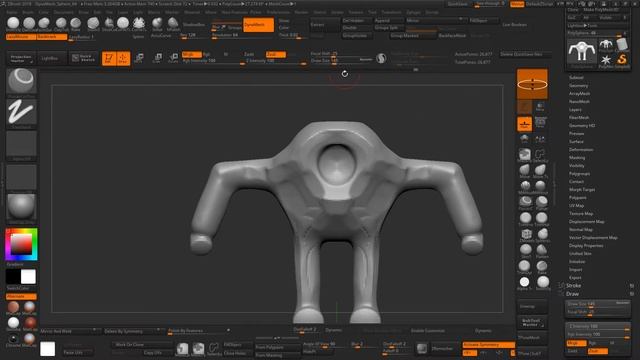Image resolution: width=640 pixels, height=360 pixels.
Task: Pick the red MatCap material ball
Action: pyautogui.click(x=30, y=324)
